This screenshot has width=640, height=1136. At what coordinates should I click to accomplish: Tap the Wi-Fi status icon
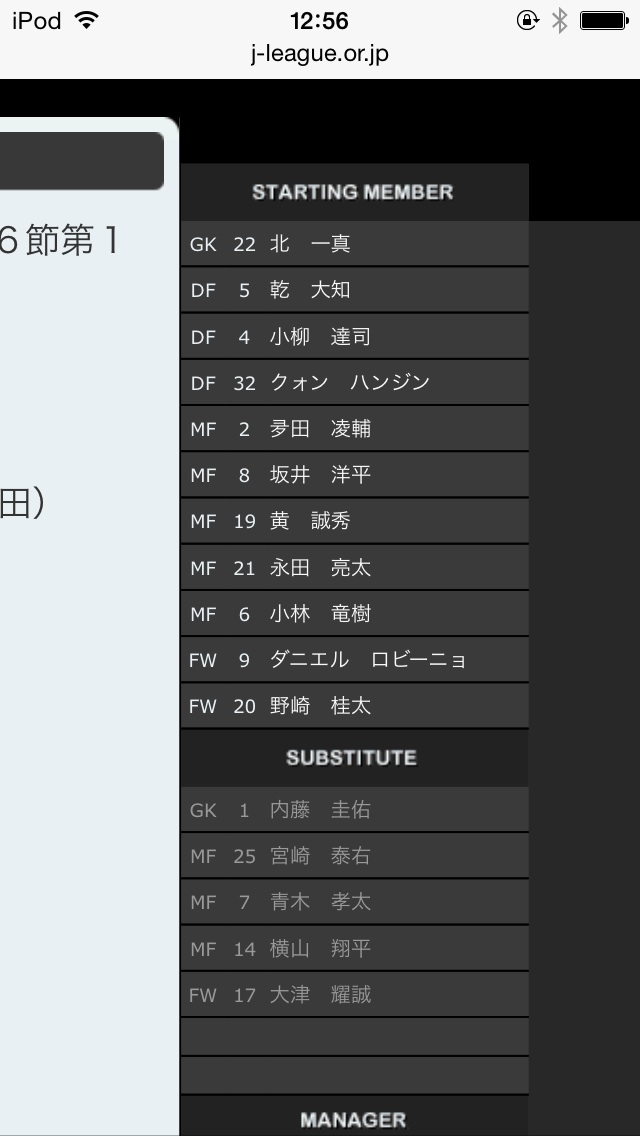[88, 20]
